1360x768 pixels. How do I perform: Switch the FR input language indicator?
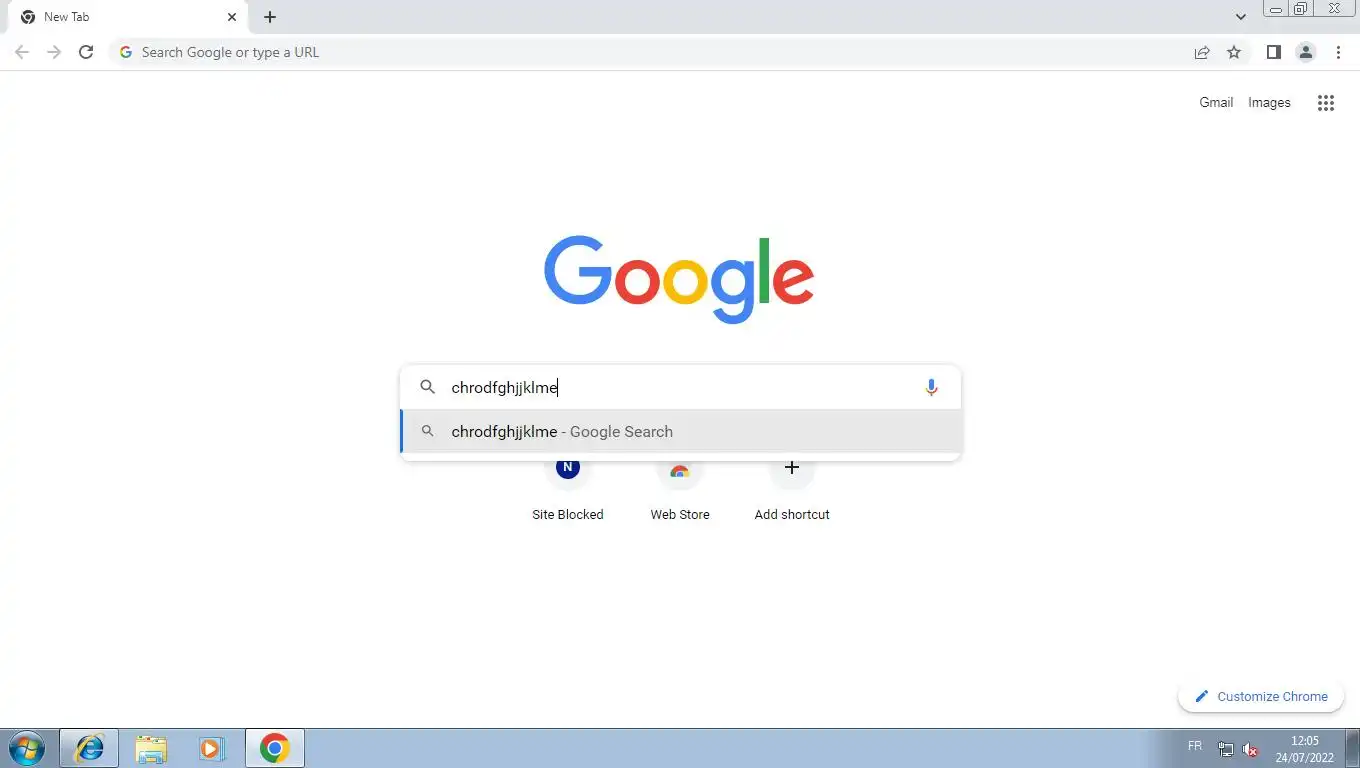pos(1194,746)
